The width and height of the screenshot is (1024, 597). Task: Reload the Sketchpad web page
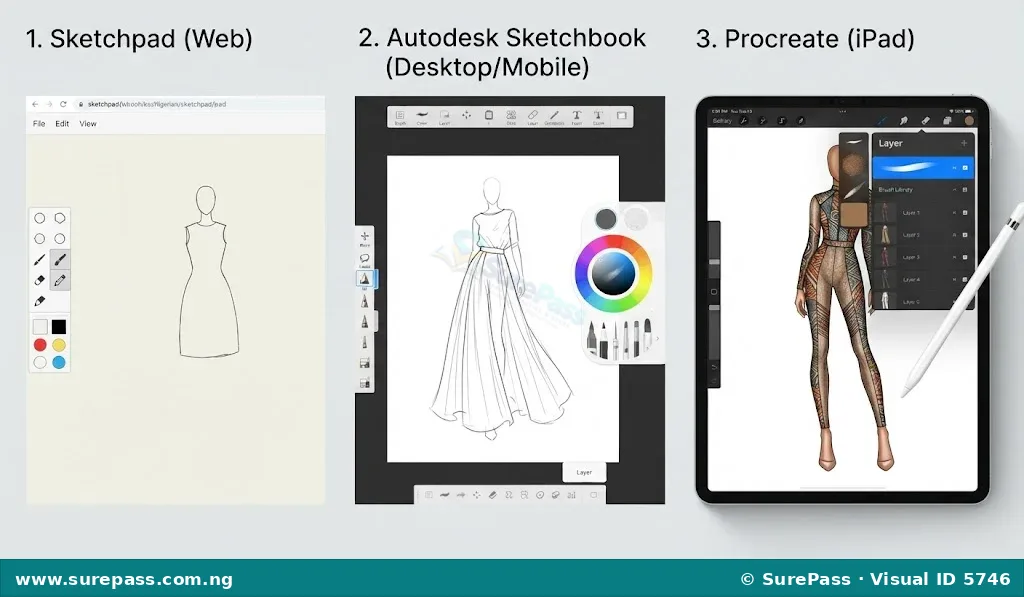[x=63, y=104]
